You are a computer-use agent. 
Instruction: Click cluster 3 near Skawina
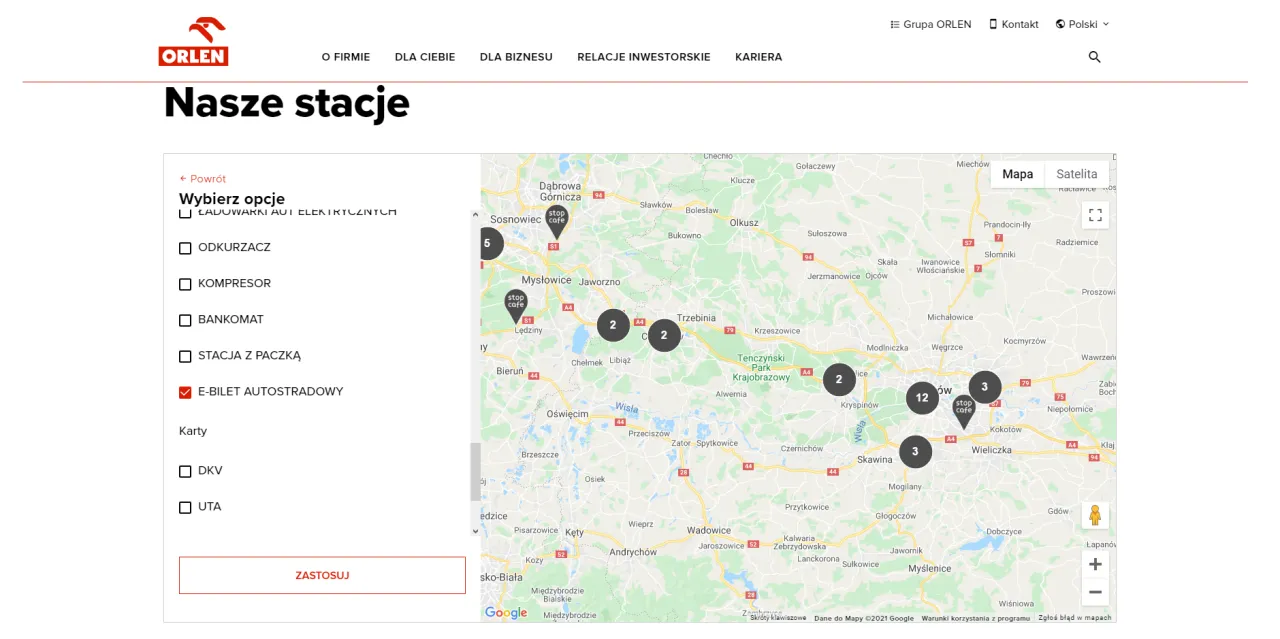[x=915, y=452]
